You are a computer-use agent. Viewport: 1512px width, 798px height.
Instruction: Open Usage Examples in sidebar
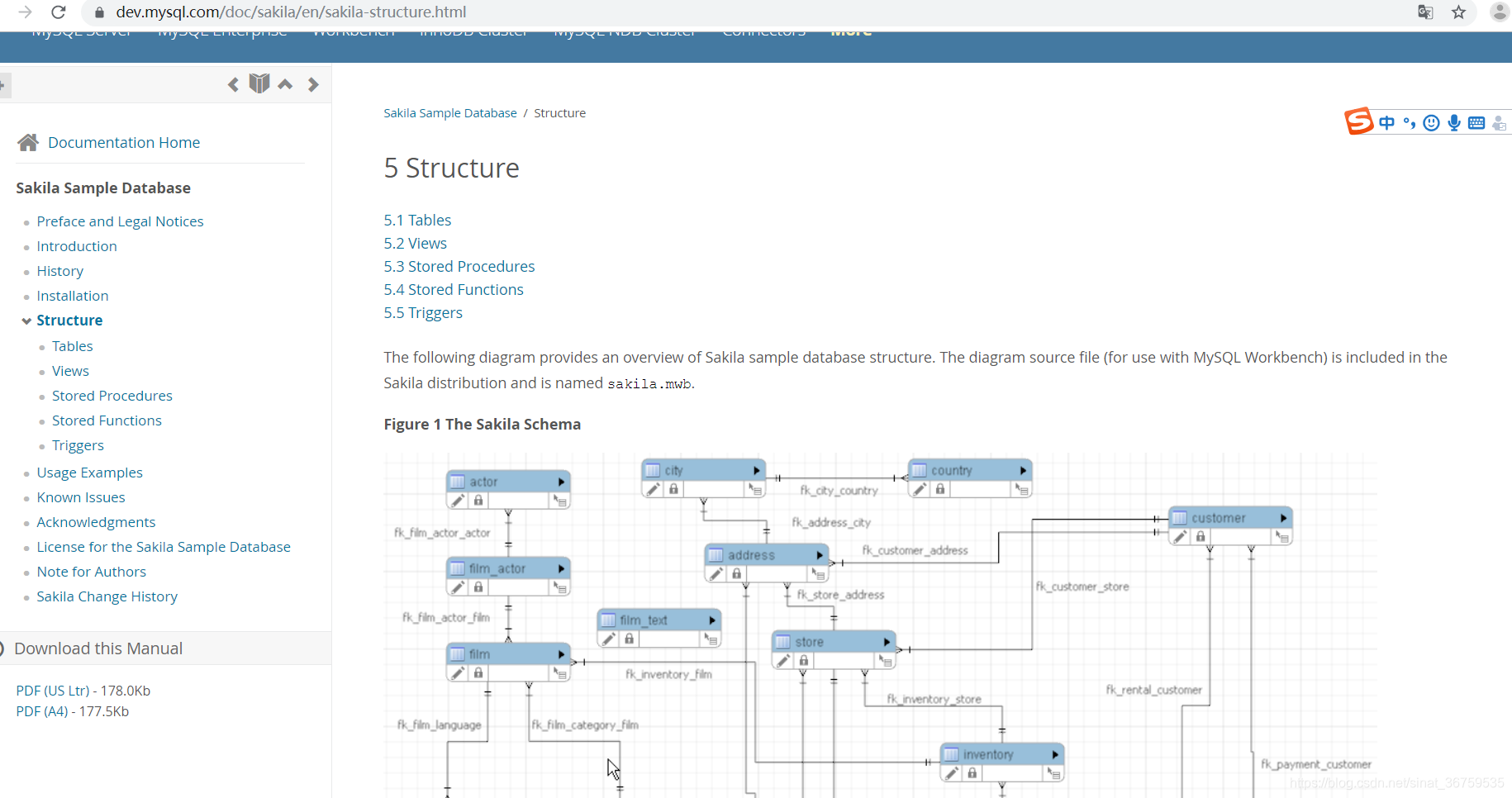coord(89,473)
